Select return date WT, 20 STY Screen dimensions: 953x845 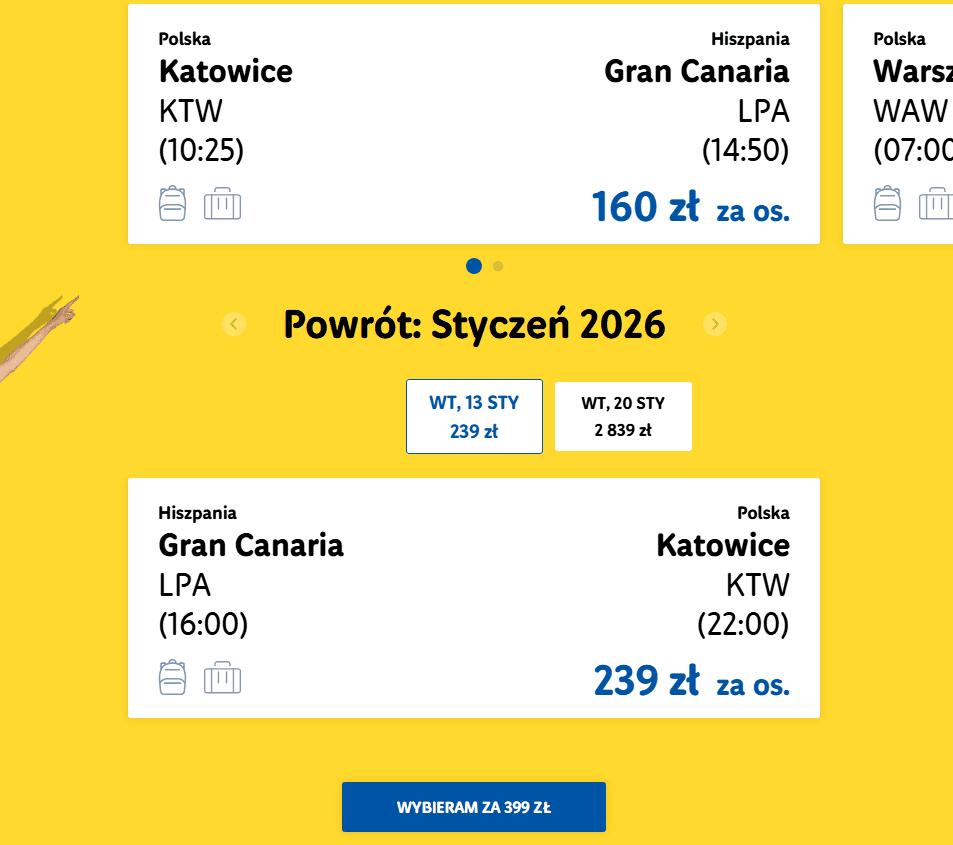[x=623, y=416]
